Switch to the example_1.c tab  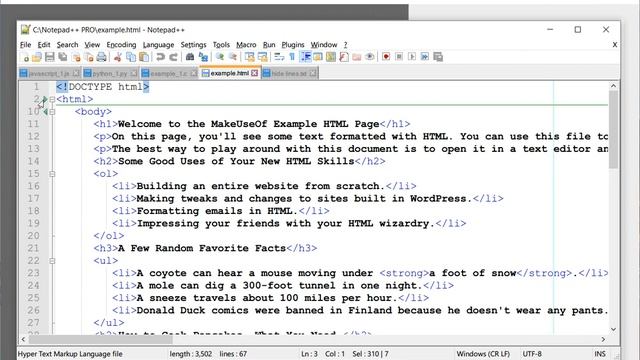click(x=169, y=73)
